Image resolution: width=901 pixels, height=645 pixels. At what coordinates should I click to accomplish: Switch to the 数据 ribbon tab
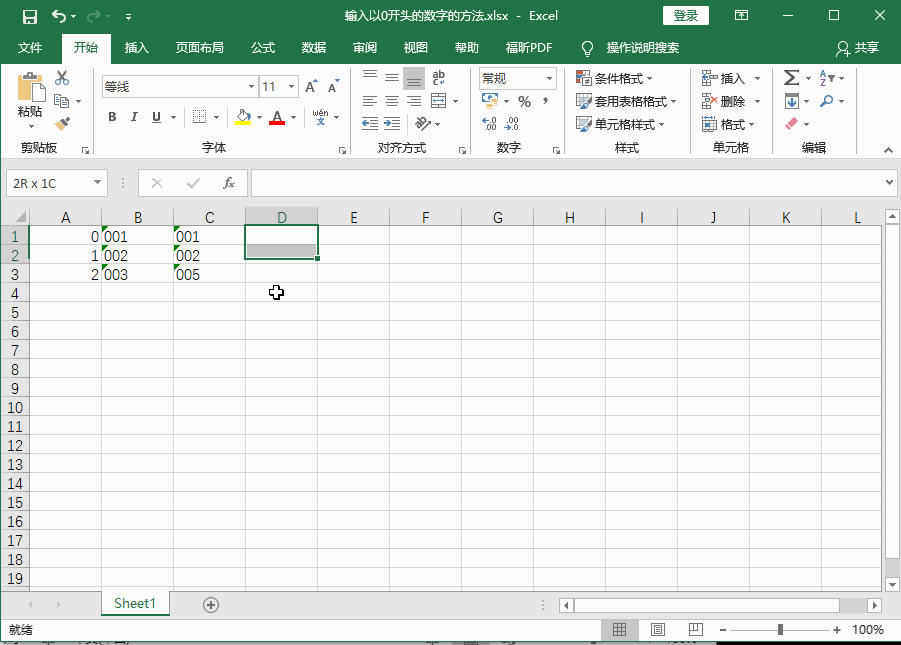point(313,47)
